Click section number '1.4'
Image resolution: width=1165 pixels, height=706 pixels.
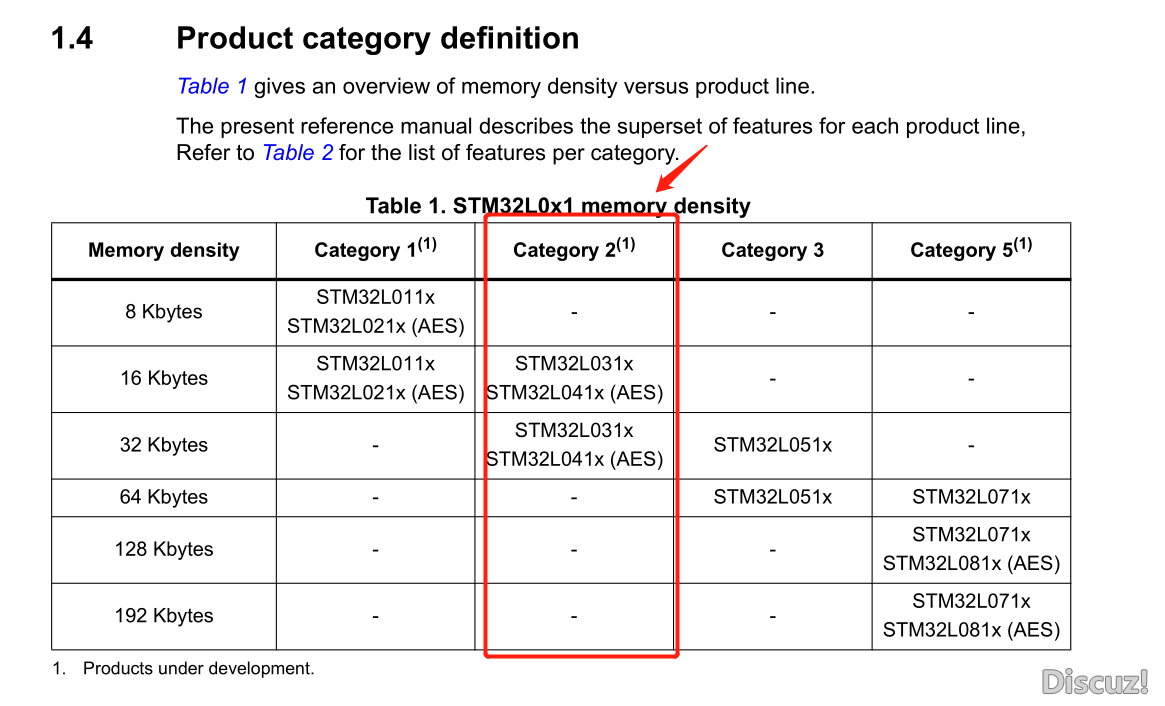72,39
